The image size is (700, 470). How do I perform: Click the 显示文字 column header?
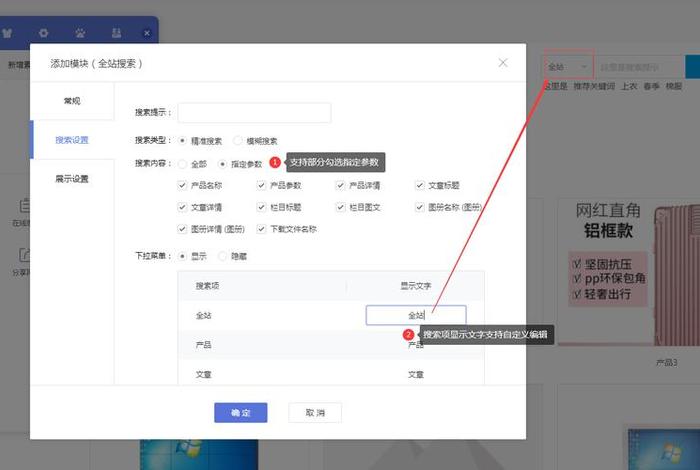click(416, 286)
